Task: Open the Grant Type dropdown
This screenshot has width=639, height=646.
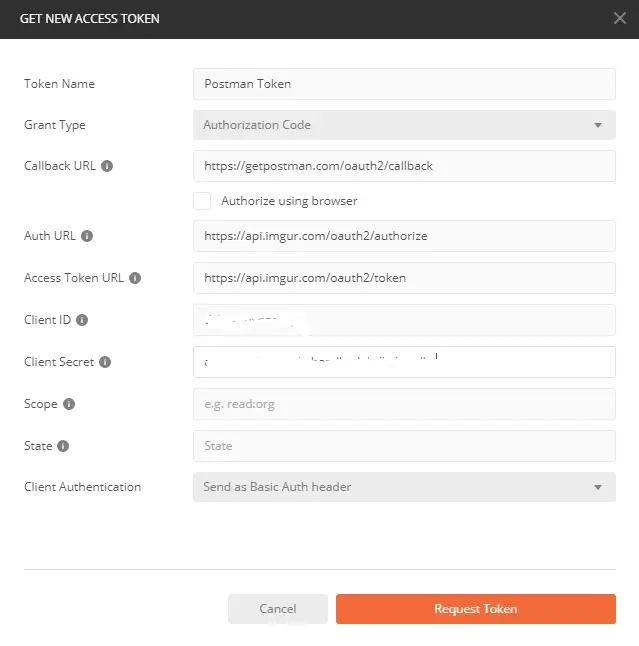Action: pyautogui.click(x=404, y=125)
